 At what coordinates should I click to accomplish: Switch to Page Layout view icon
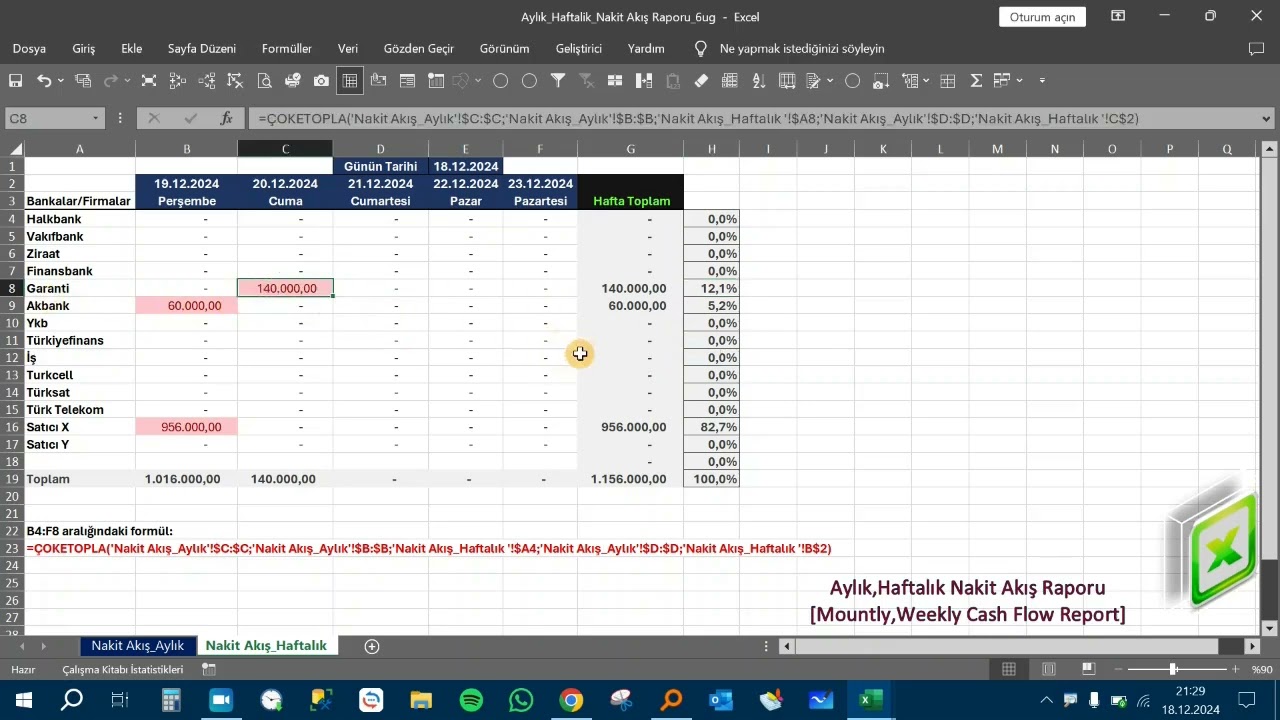(x=1049, y=669)
